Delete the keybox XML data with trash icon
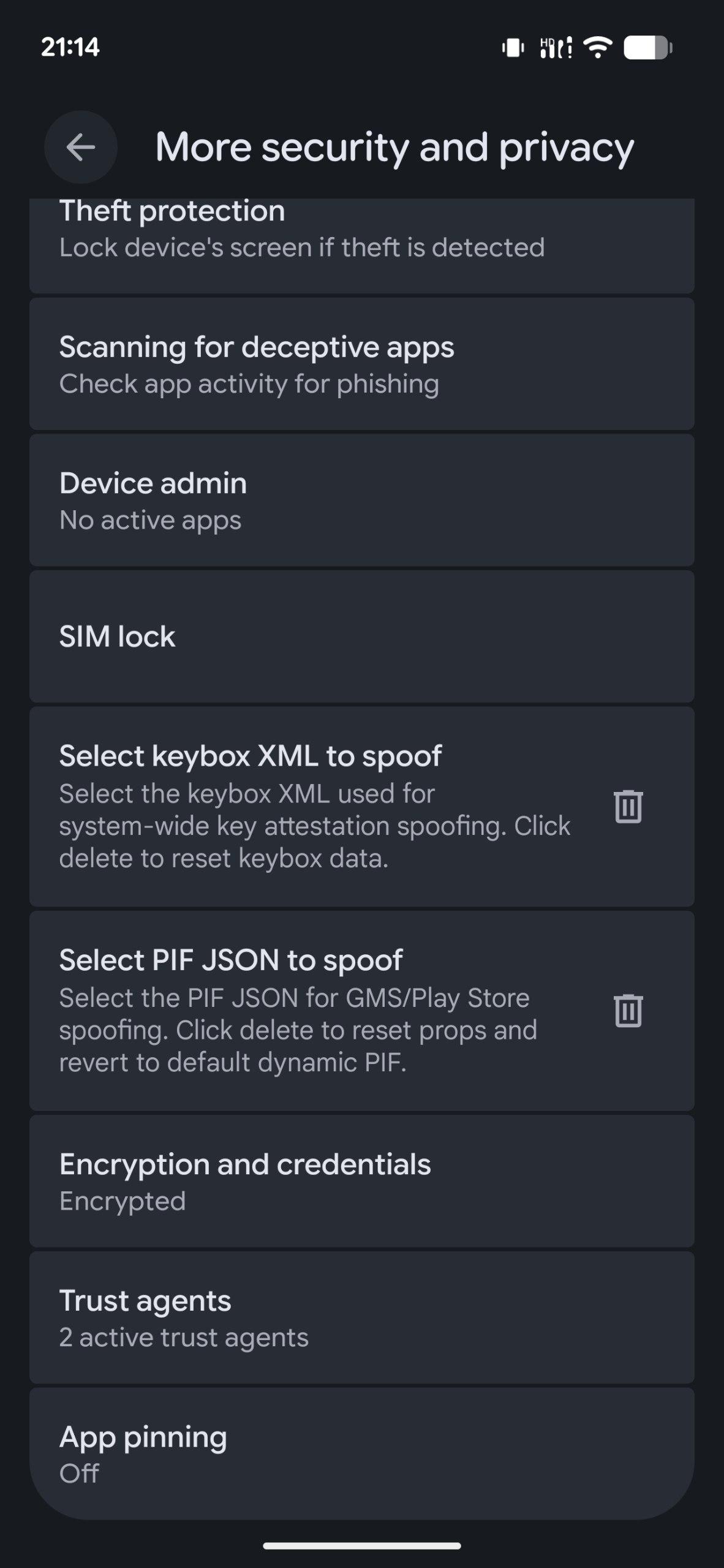724x1568 pixels. 628,807
